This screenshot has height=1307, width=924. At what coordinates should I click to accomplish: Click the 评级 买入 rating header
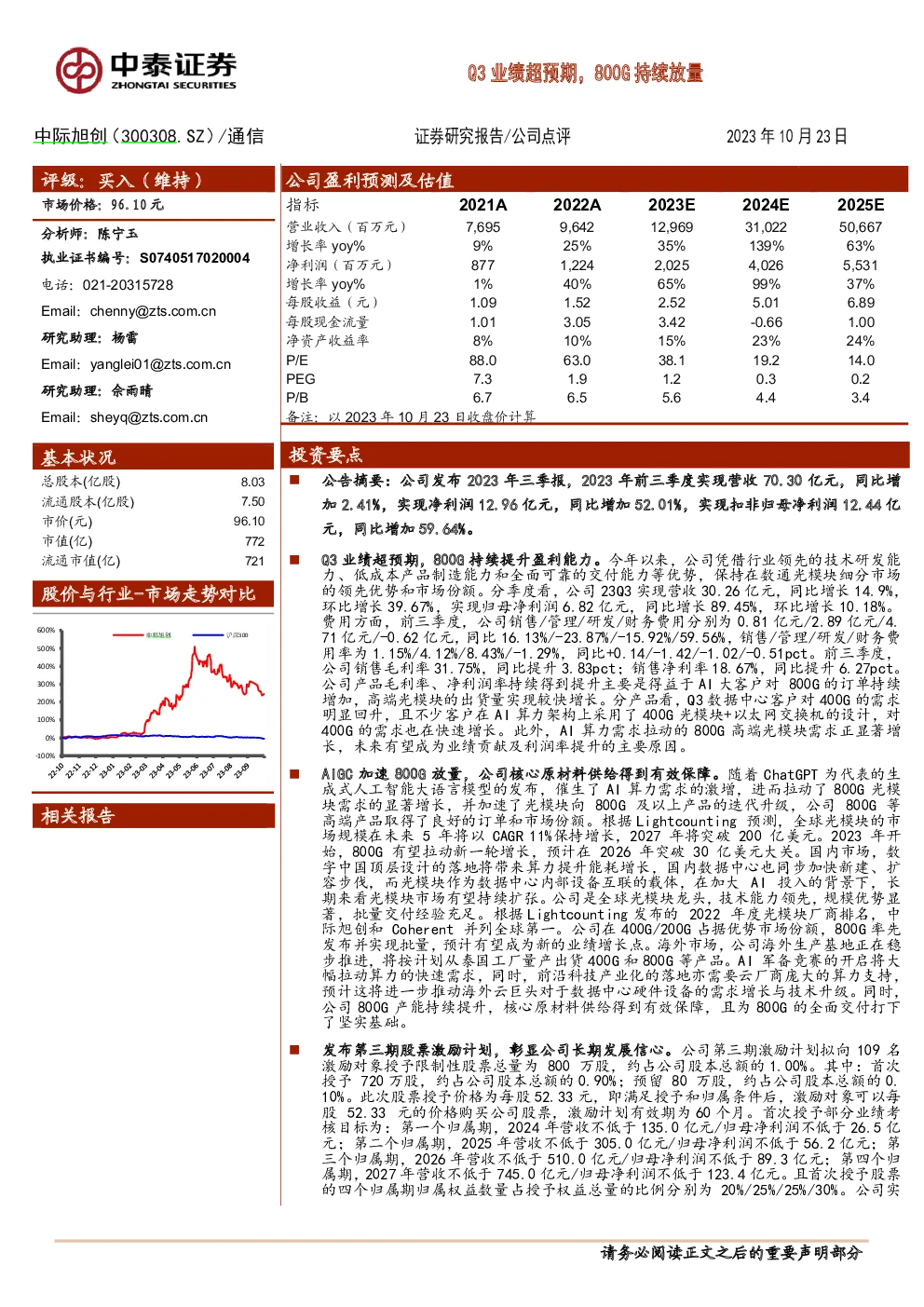point(153,180)
